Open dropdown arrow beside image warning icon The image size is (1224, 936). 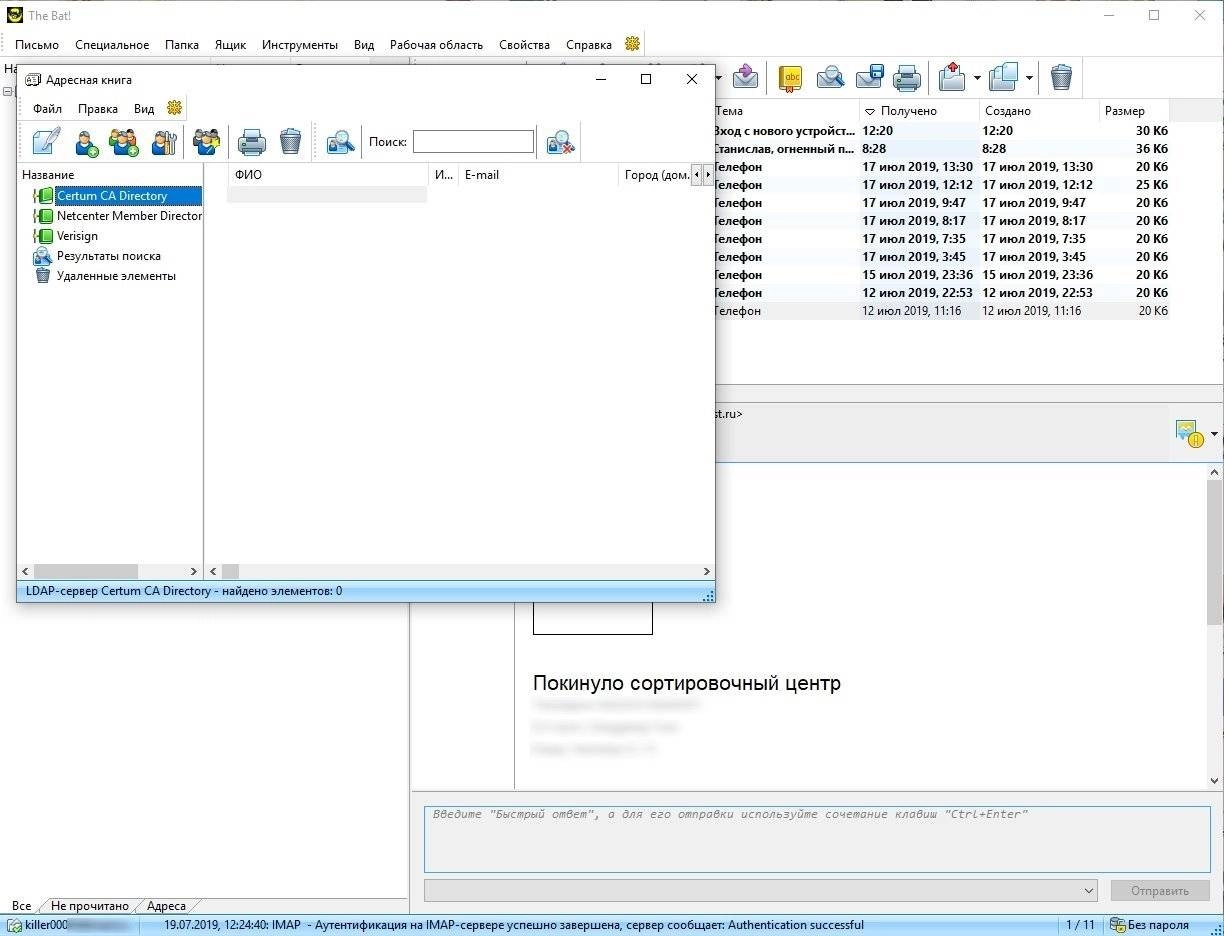(x=1214, y=434)
